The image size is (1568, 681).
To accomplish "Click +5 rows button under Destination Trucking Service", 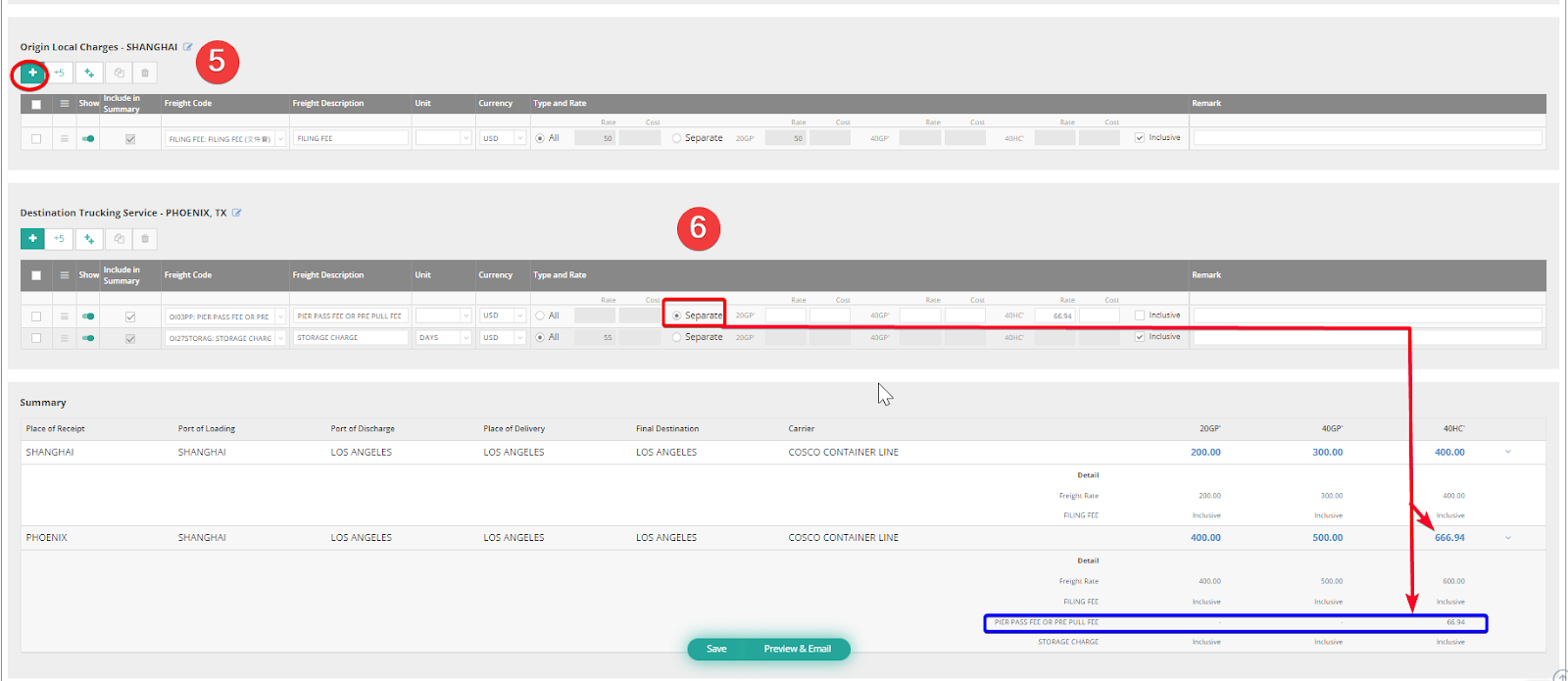I will point(59,238).
